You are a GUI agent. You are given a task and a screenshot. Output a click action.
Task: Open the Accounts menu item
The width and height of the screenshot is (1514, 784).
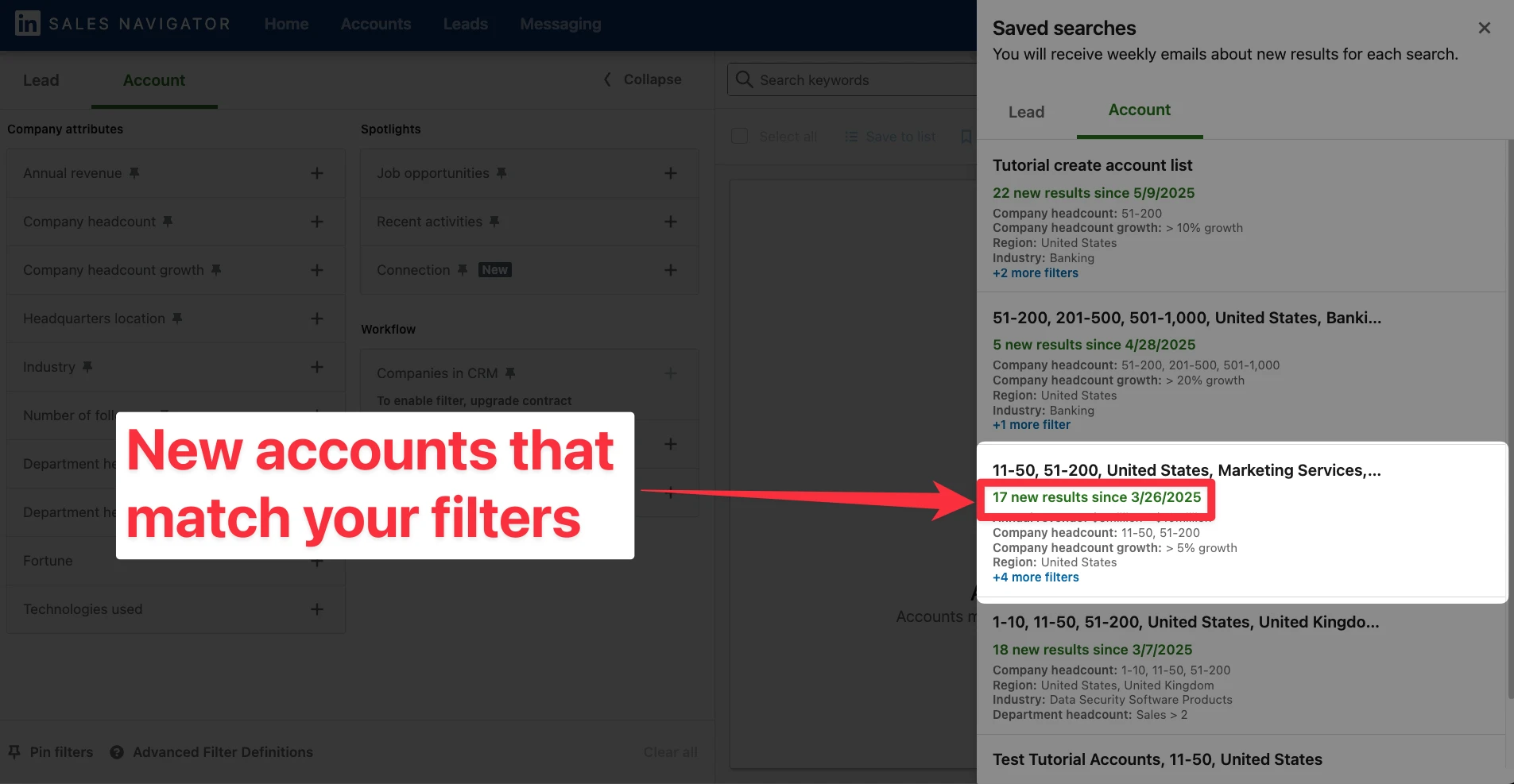[x=376, y=24]
